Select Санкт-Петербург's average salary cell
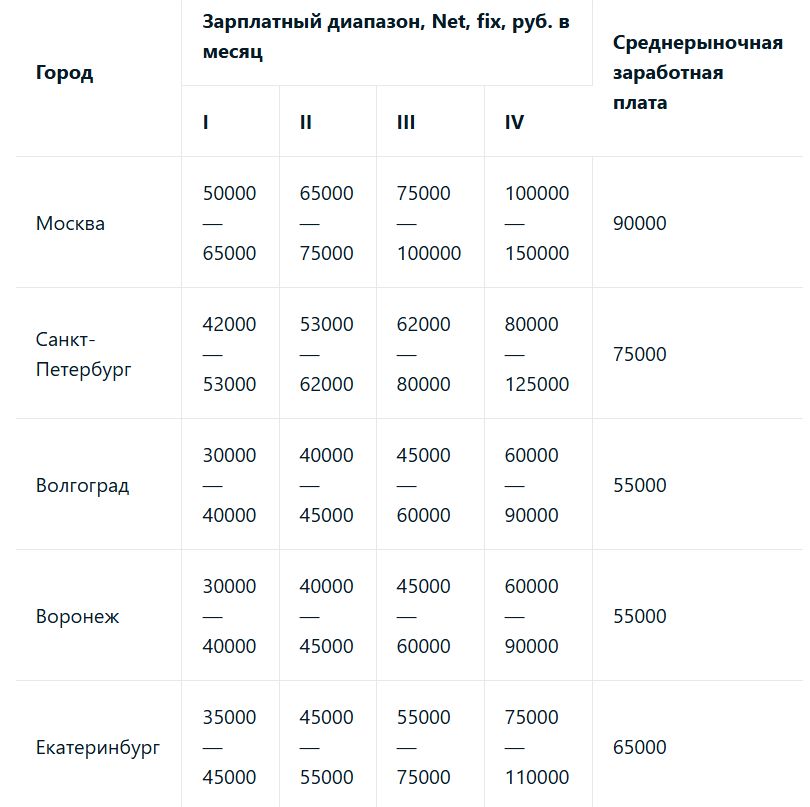The image size is (810, 807). click(639, 354)
